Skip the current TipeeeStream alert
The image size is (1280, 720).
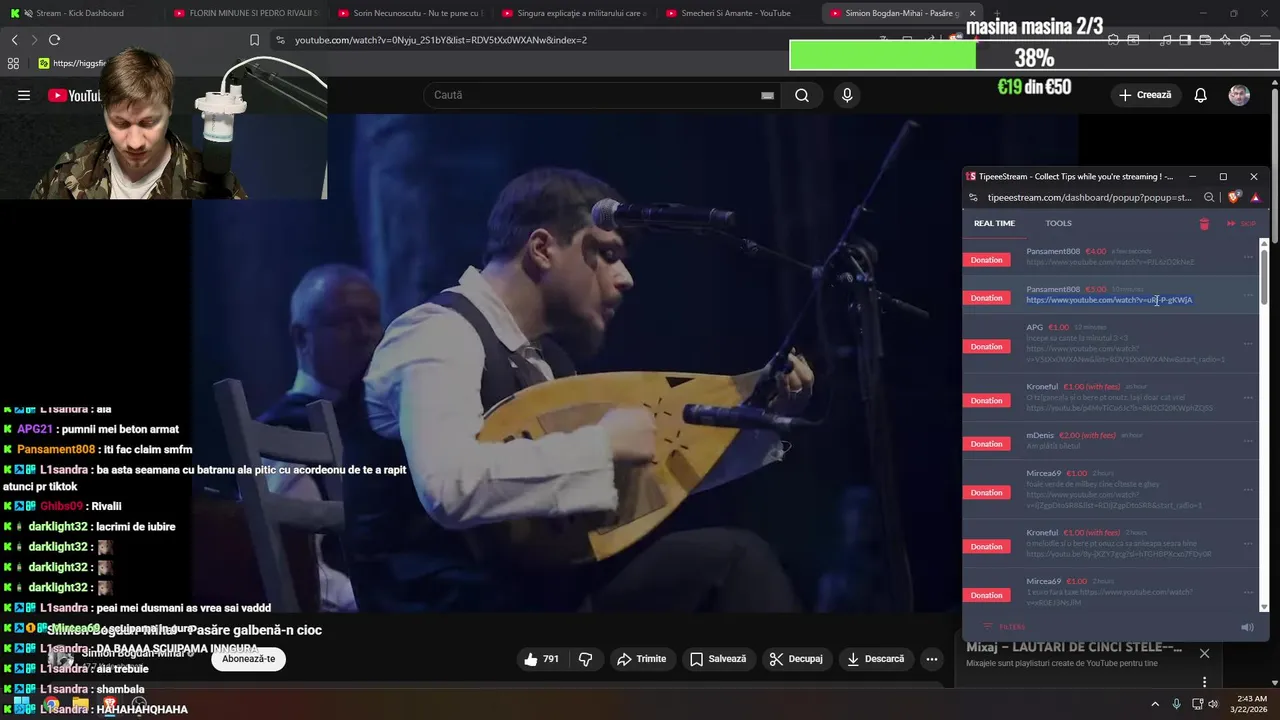point(1241,224)
